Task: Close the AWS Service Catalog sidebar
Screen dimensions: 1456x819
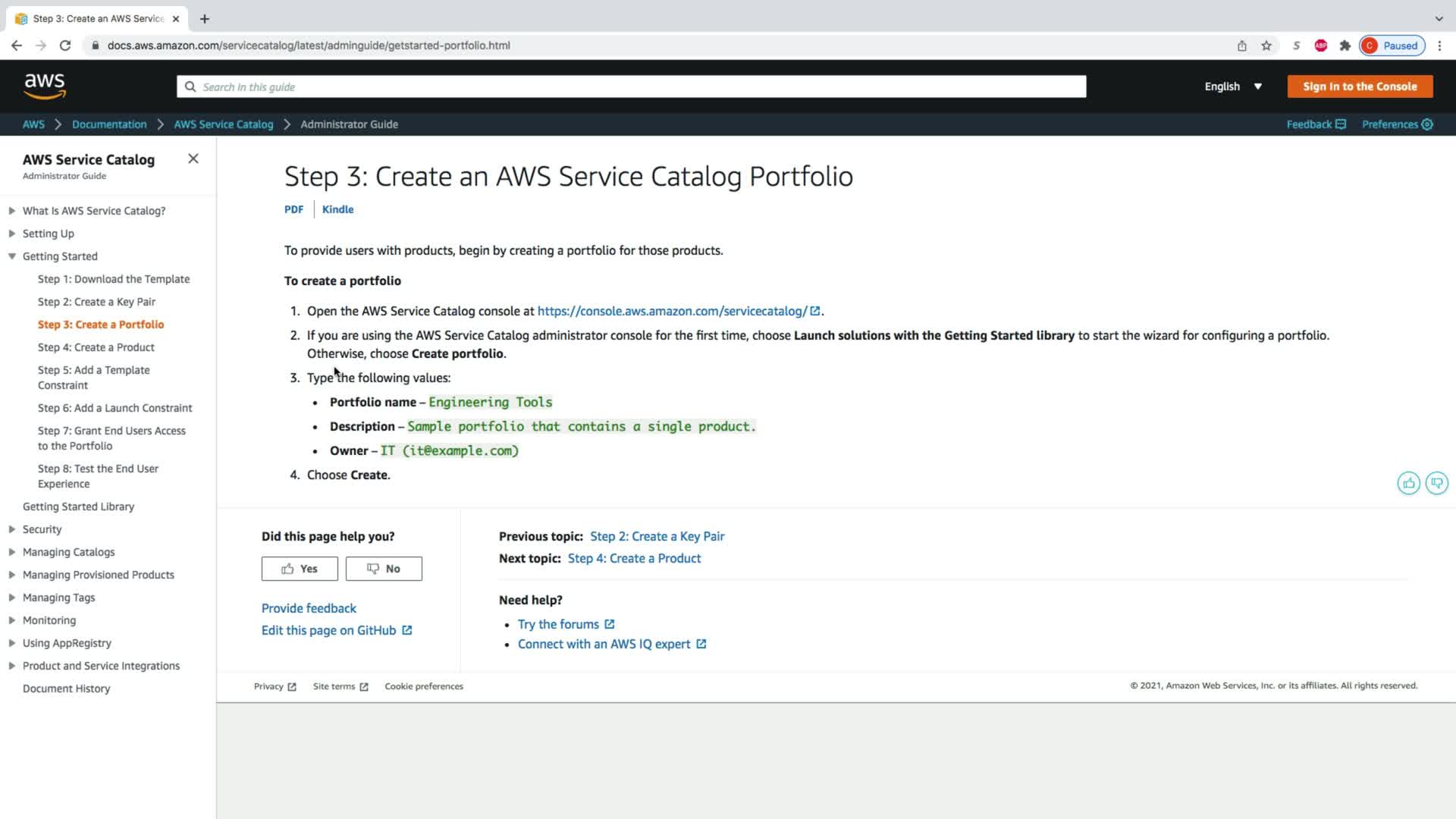Action: click(x=193, y=158)
